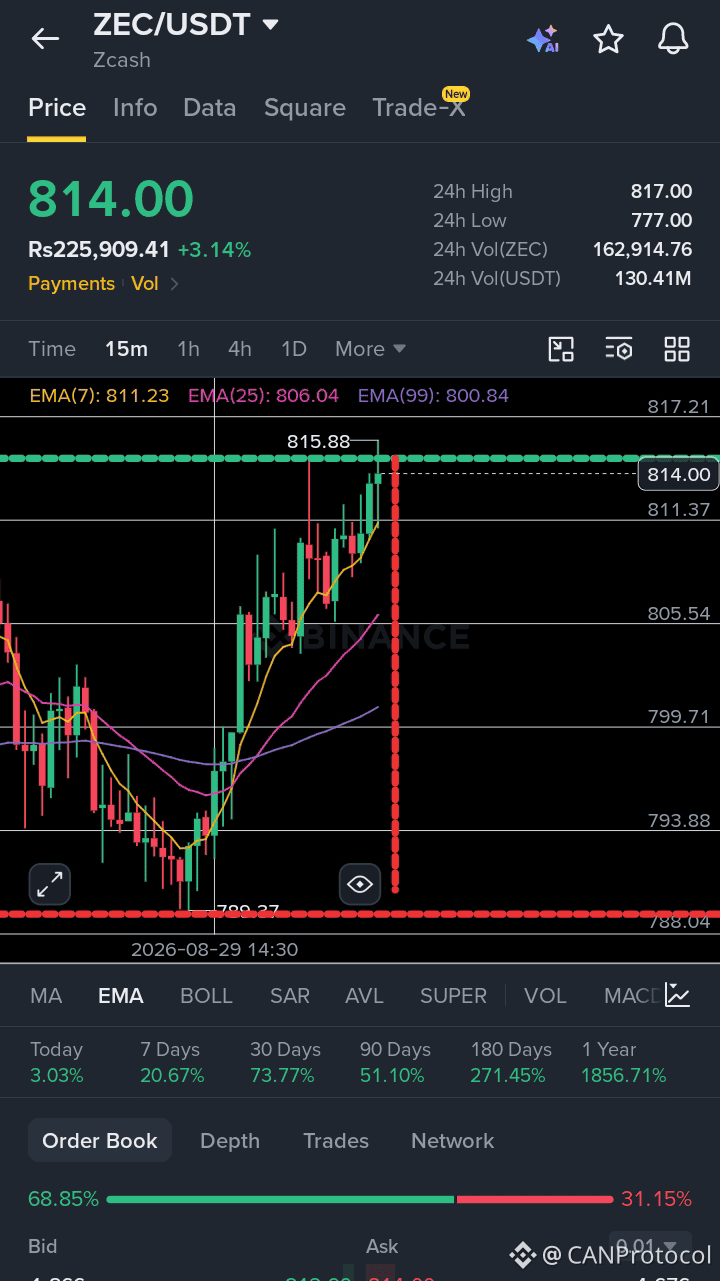Expand chart to fullscreen
The height and width of the screenshot is (1281, 720).
pyautogui.click(x=49, y=884)
